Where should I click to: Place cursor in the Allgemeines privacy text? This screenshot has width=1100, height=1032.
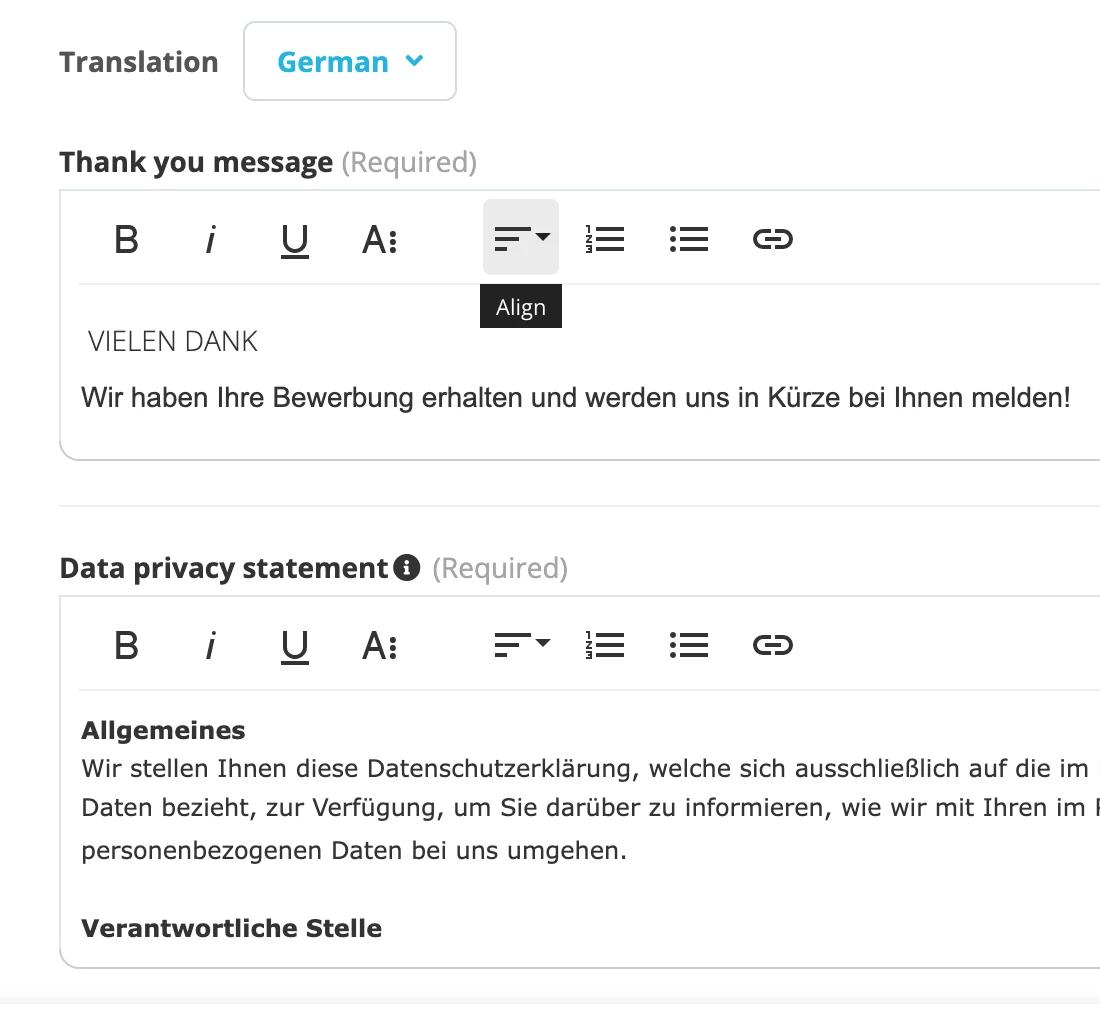pos(163,730)
